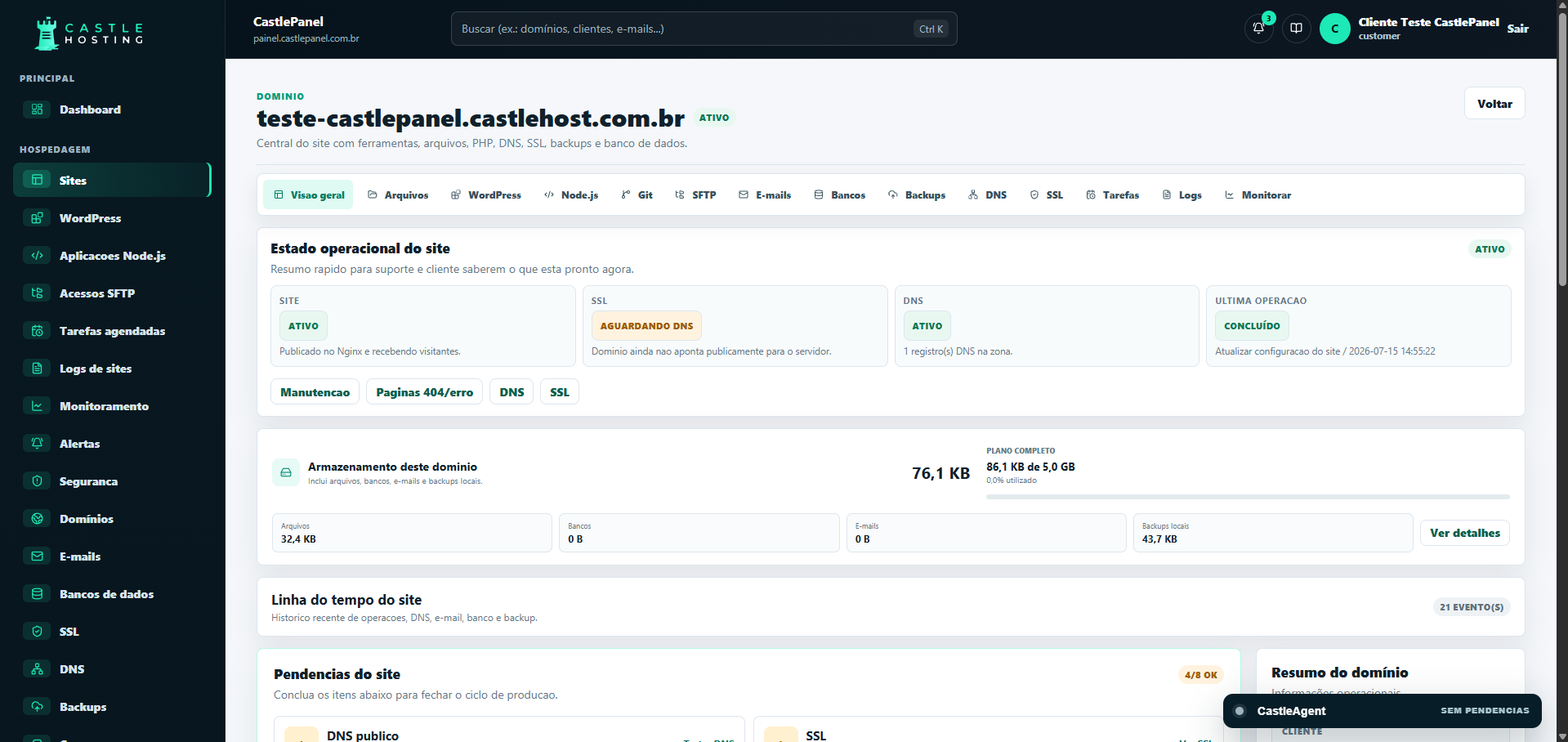The width and height of the screenshot is (1568, 742).
Task: Click the Tarefas agendadas clock icon
Action: [x=37, y=331]
